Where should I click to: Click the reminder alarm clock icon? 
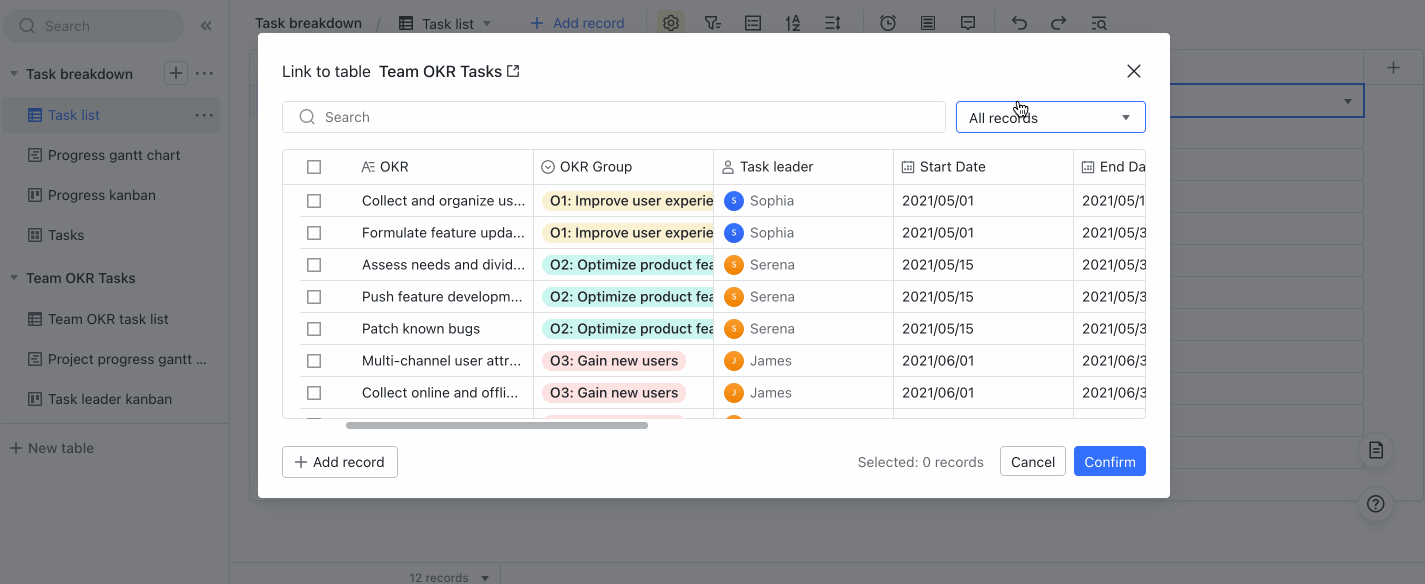[887, 23]
